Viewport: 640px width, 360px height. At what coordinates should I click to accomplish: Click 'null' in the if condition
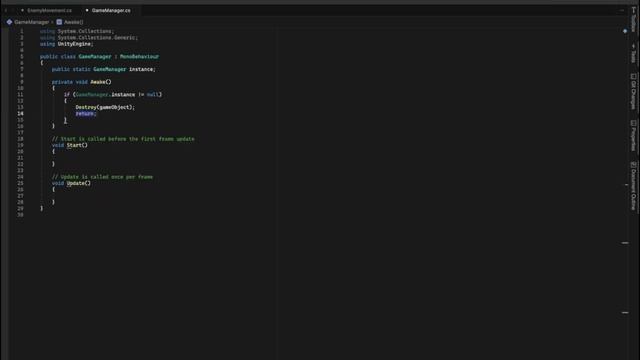pyautogui.click(x=152, y=95)
